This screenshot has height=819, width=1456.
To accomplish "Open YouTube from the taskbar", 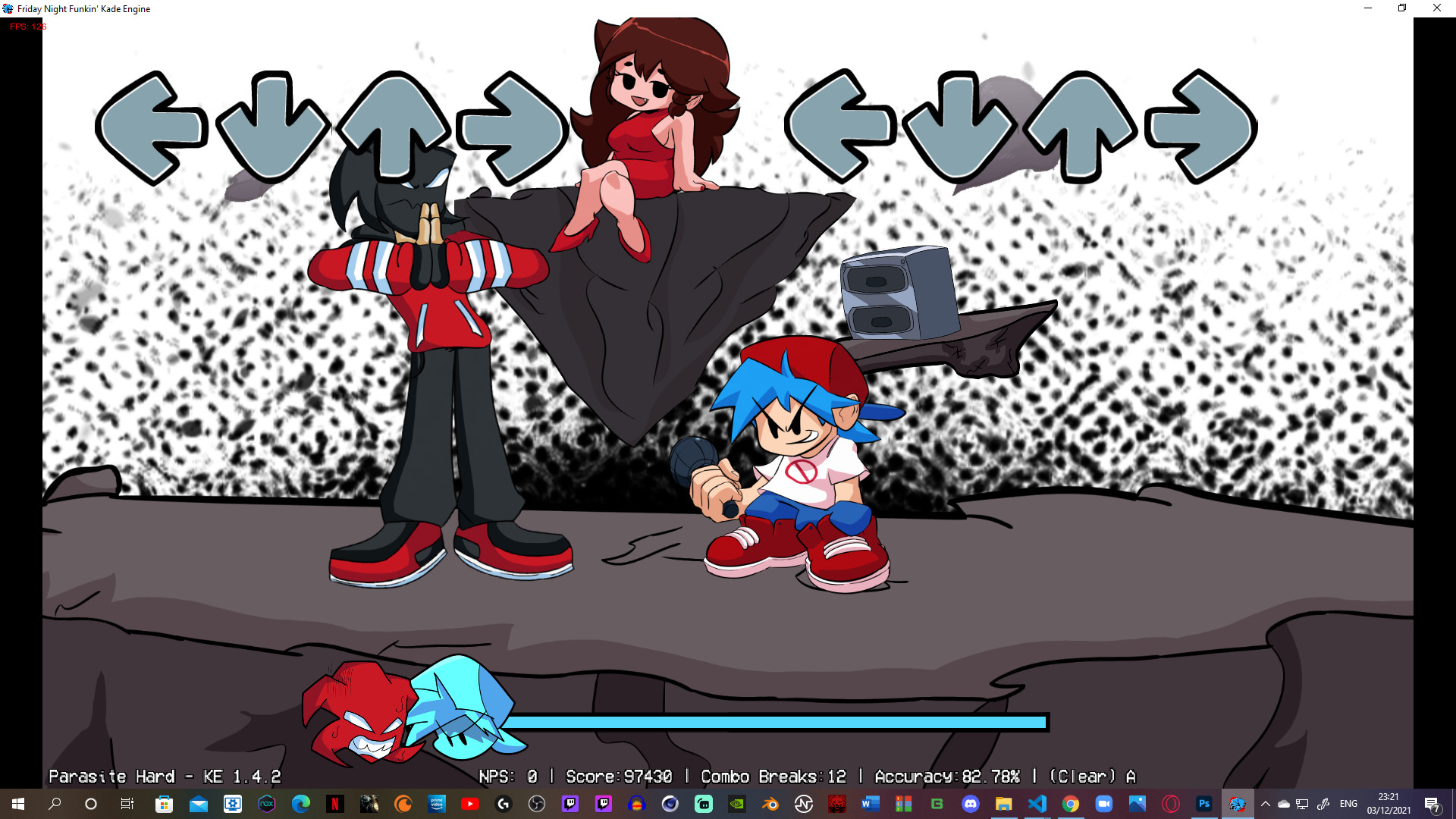I will click(x=470, y=804).
